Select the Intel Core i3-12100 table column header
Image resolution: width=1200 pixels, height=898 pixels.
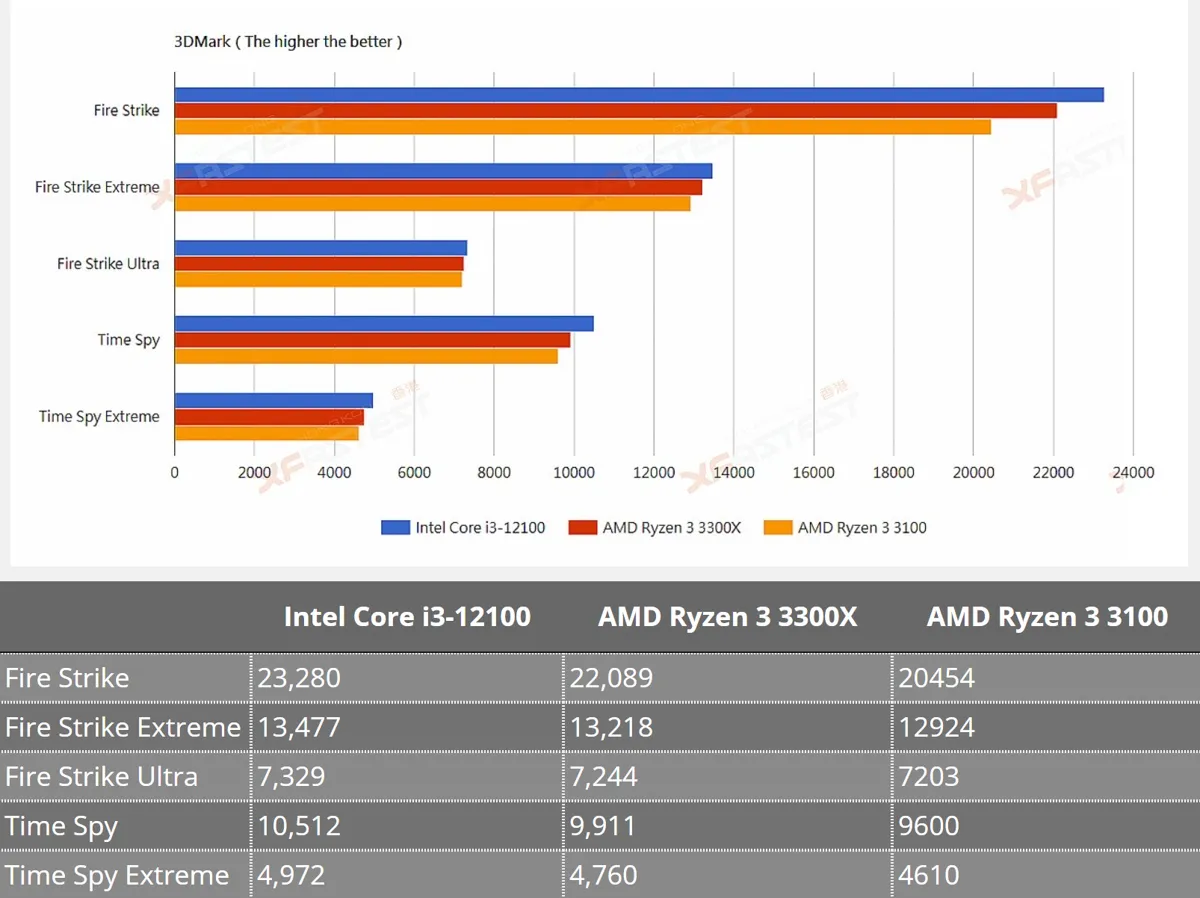tap(407, 616)
